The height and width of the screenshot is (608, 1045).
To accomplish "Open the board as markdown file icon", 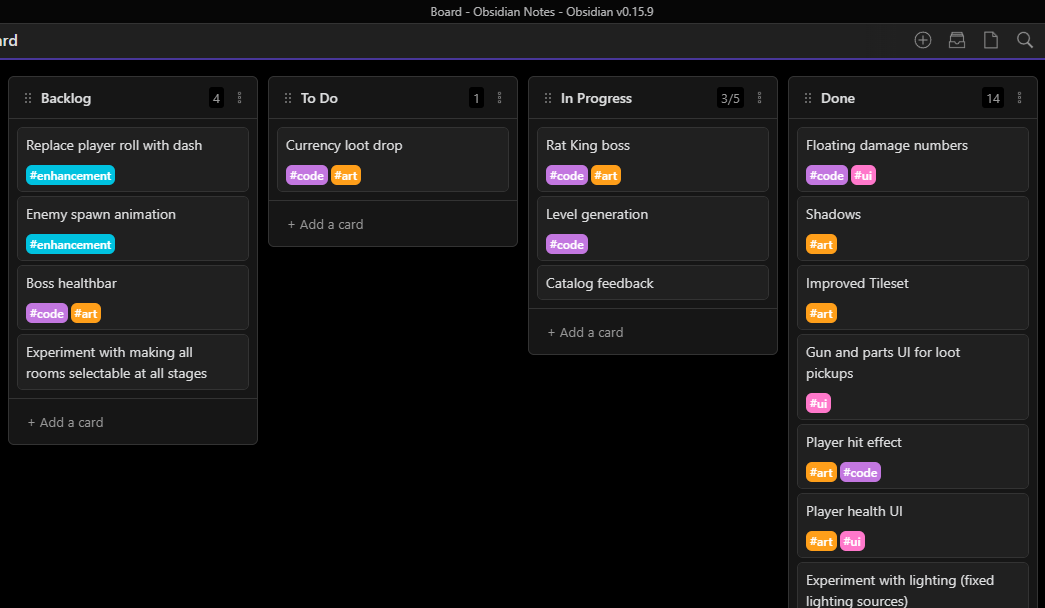I will tap(990, 40).
